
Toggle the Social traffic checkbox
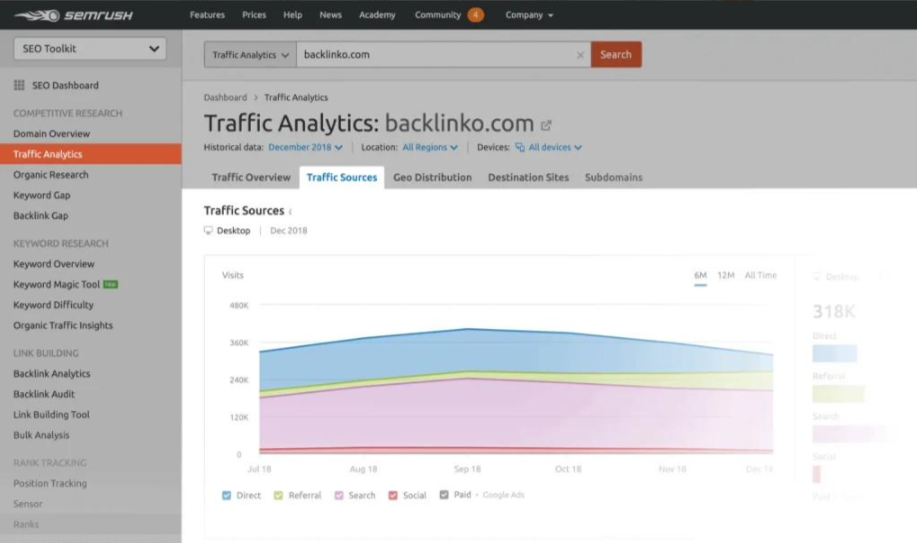click(x=393, y=495)
